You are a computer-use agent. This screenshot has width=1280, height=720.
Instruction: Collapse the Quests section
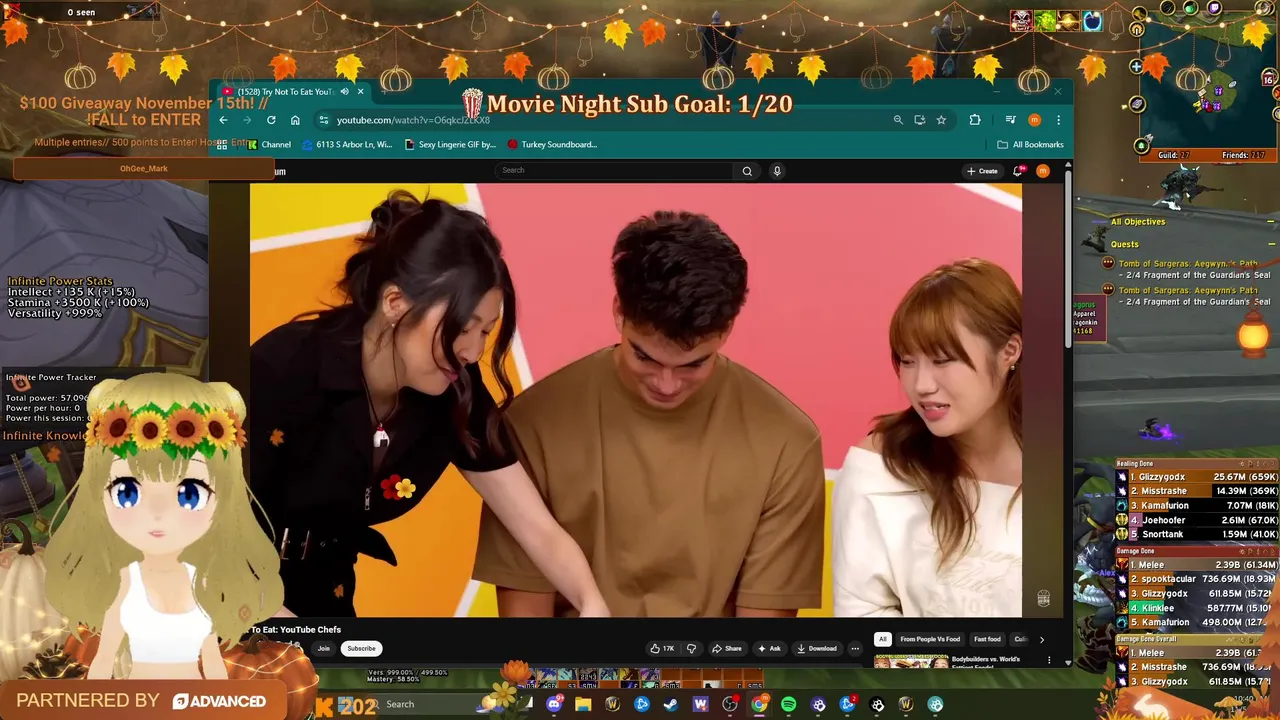1271,244
